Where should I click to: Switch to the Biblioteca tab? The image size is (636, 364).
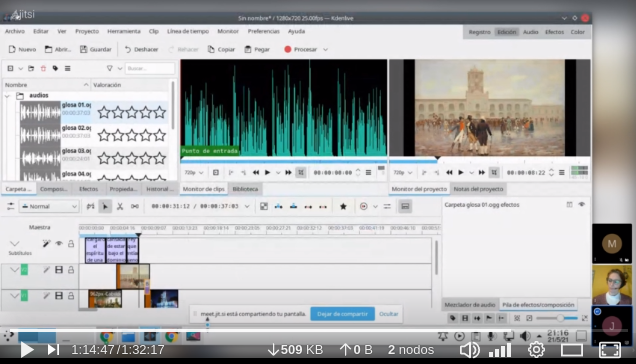click(x=245, y=189)
